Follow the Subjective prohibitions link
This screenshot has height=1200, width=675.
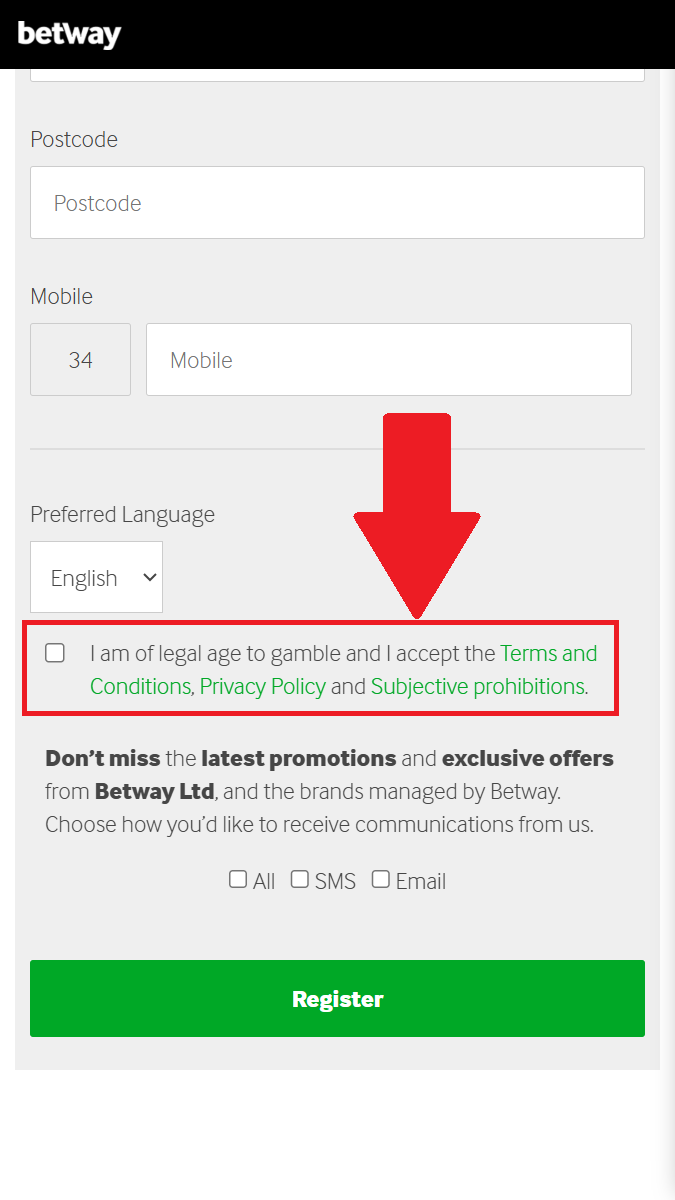click(x=477, y=687)
